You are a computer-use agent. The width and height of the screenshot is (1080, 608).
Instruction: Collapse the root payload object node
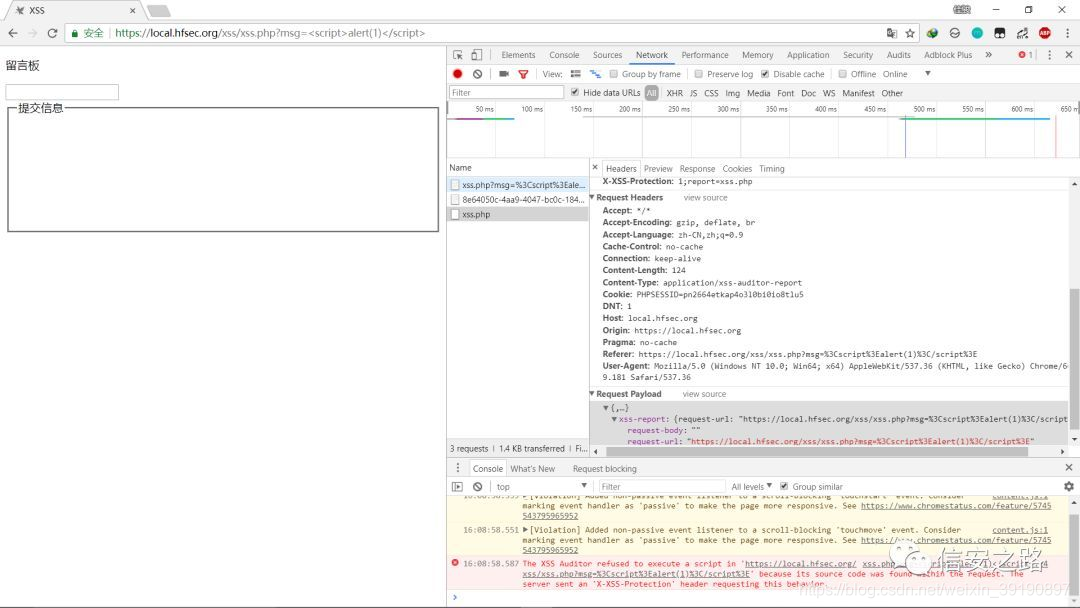coord(606,408)
